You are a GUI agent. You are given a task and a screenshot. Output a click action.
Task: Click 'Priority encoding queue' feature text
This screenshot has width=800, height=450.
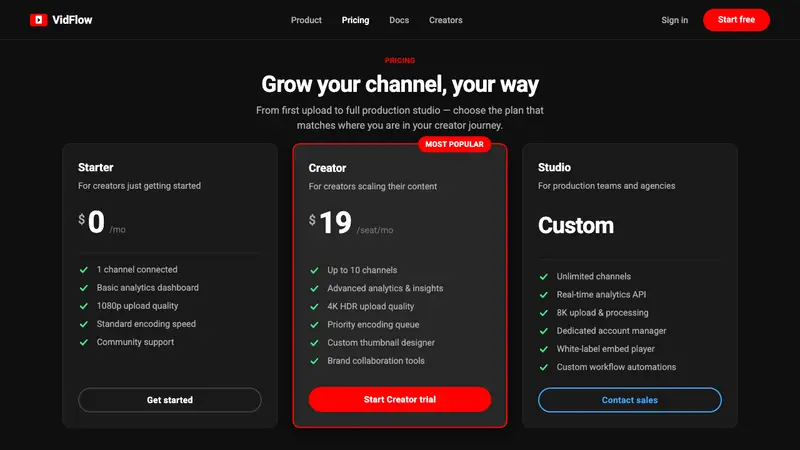pos(373,324)
